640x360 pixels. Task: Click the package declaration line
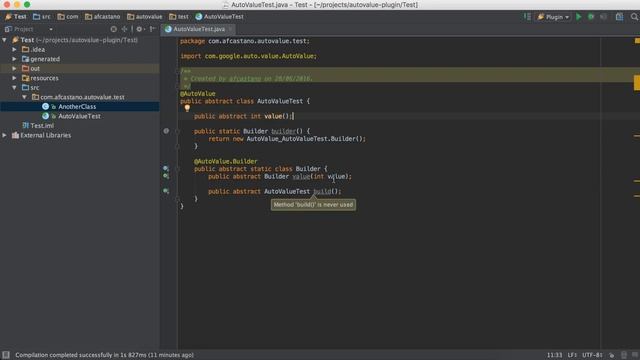click(x=245, y=41)
